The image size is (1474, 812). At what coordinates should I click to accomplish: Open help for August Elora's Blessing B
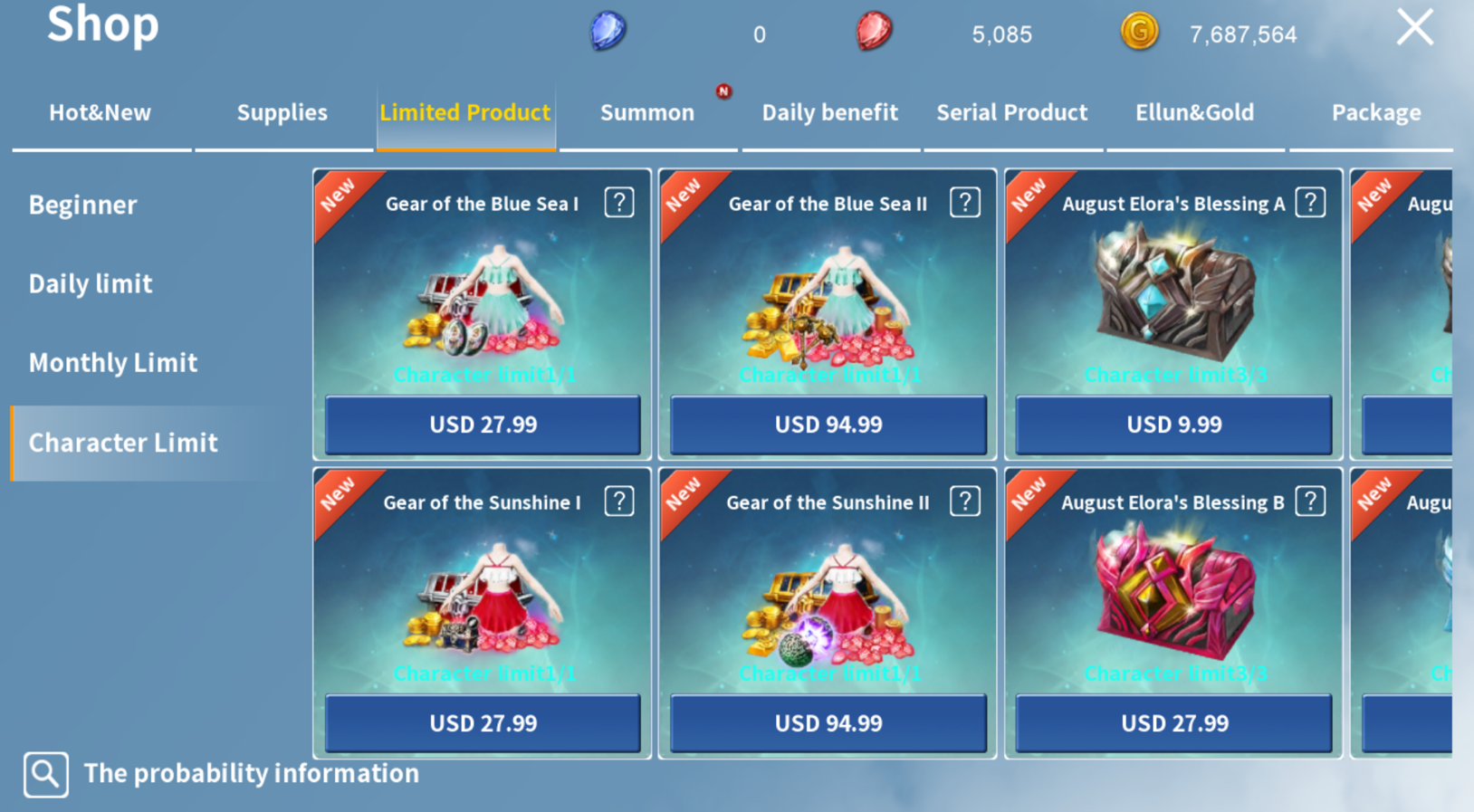[x=1310, y=502]
